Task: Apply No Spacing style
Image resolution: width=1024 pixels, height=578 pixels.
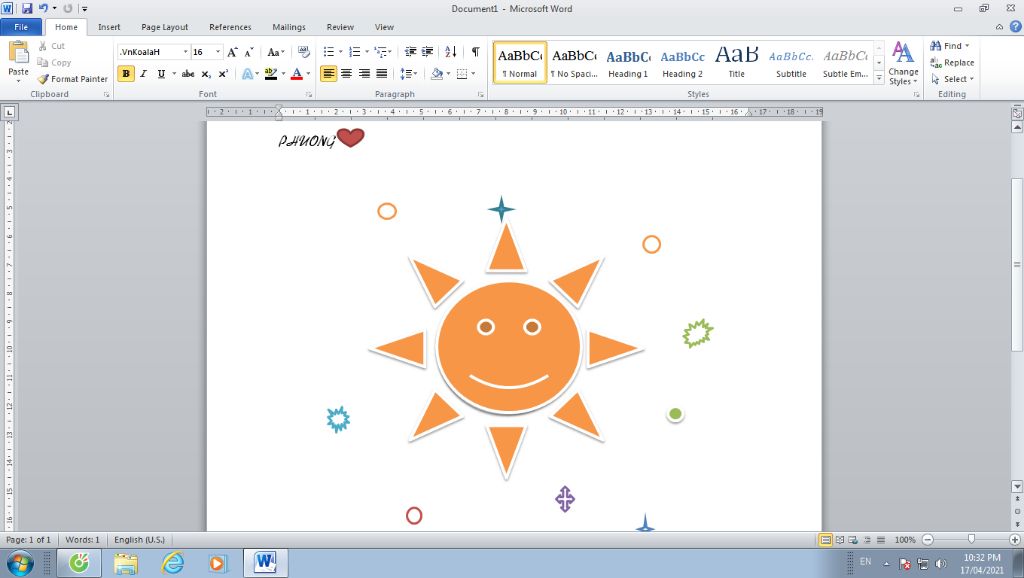Action: tap(574, 63)
